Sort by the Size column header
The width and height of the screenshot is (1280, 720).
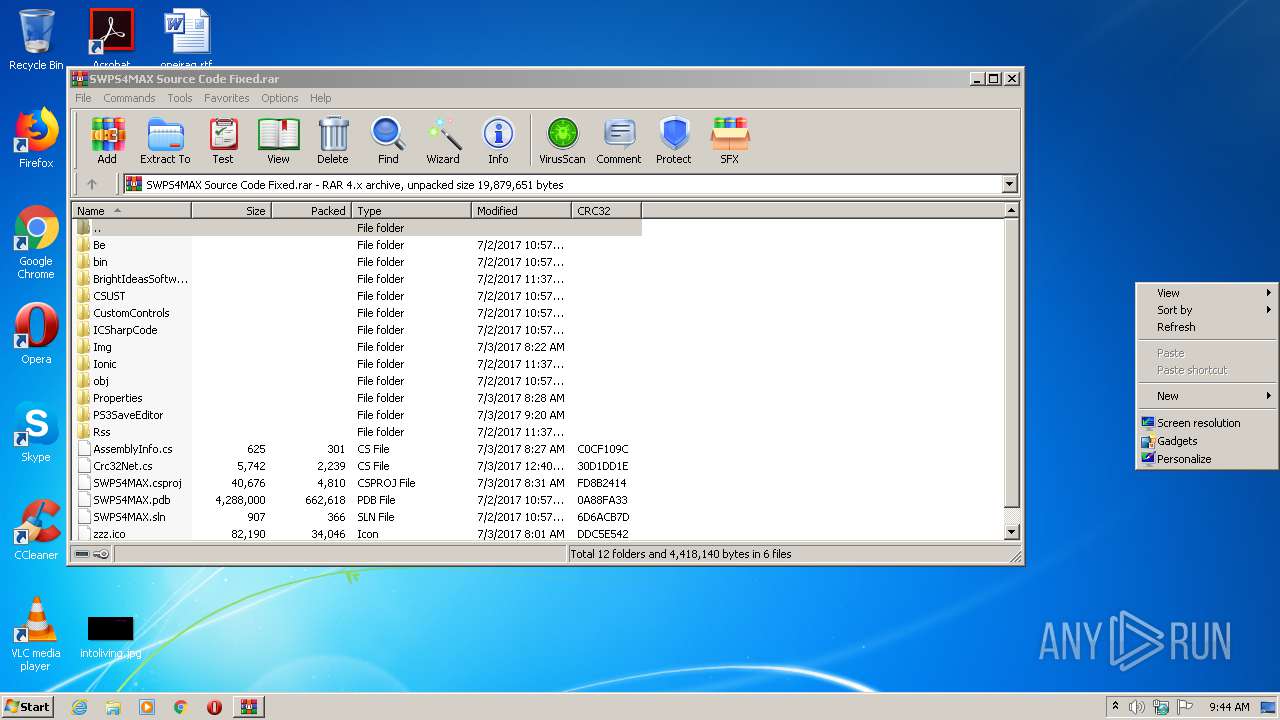(231, 211)
